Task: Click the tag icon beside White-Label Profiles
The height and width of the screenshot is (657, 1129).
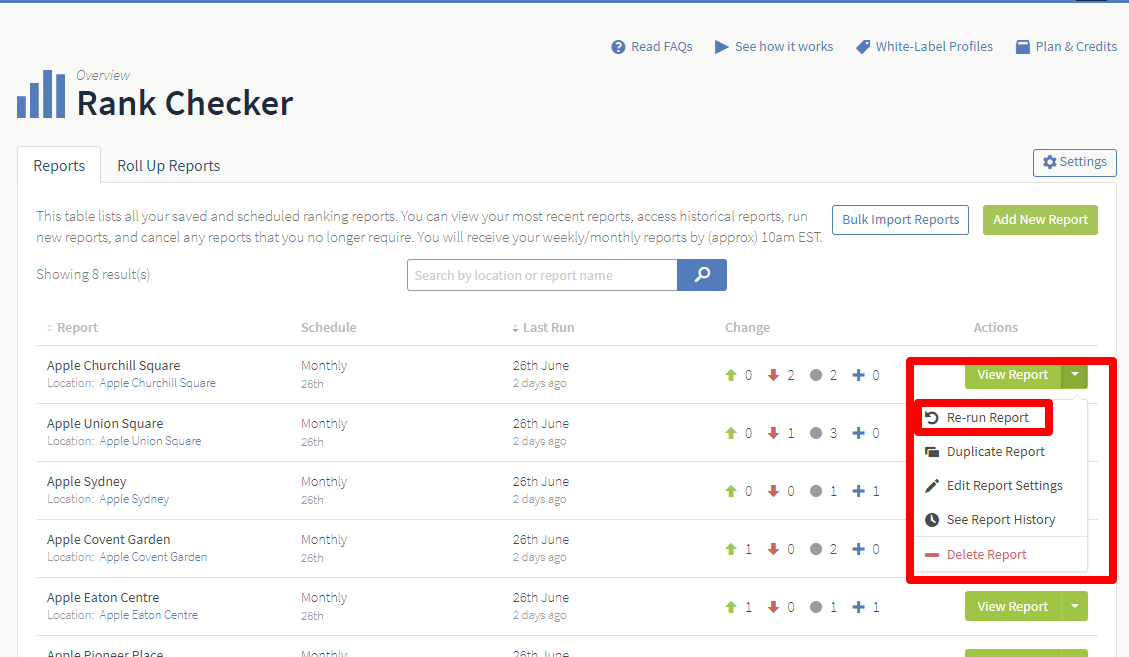Action: click(863, 47)
